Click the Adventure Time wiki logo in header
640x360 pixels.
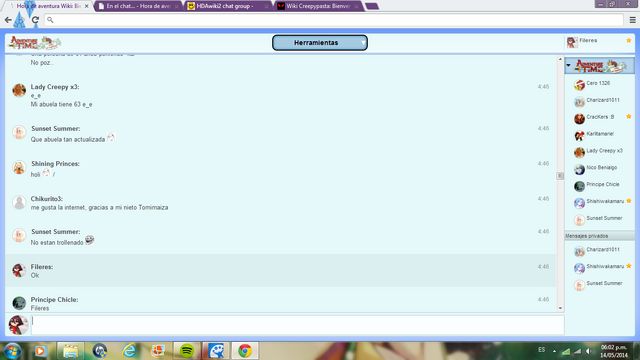click(x=36, y=42)
